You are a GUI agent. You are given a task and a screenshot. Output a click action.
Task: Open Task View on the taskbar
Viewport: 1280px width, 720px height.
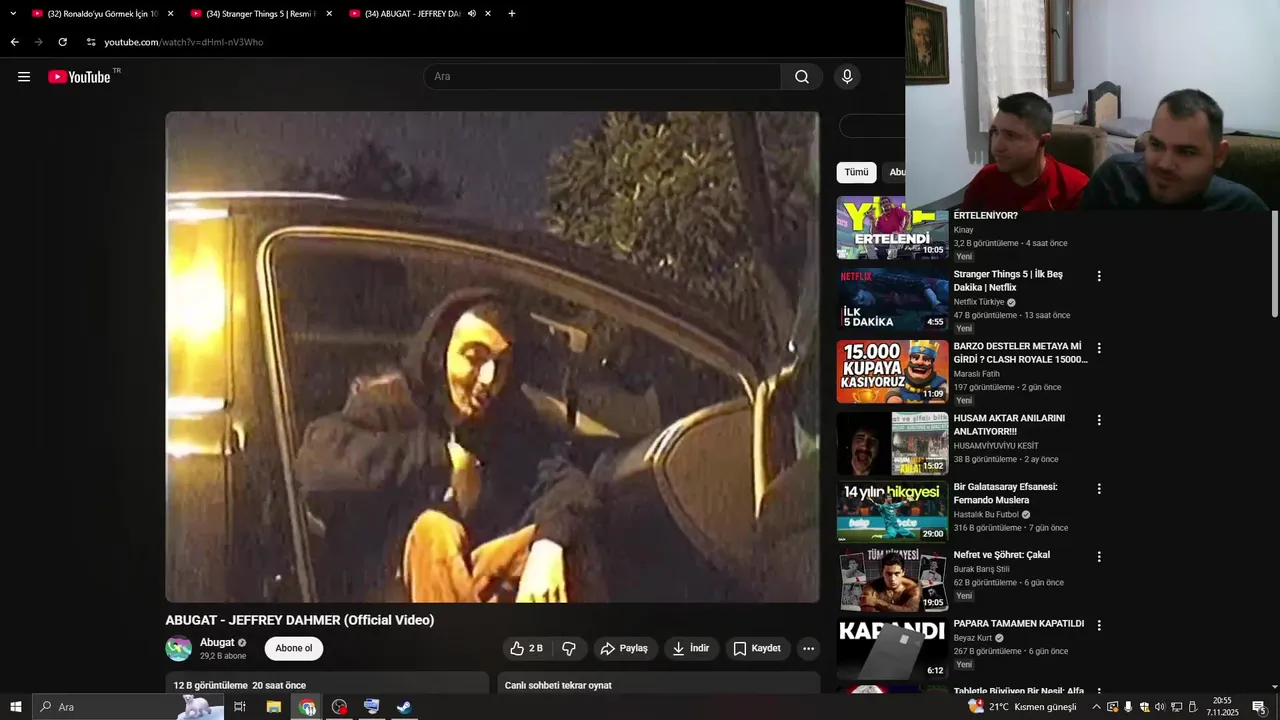[x=240, y=707]
